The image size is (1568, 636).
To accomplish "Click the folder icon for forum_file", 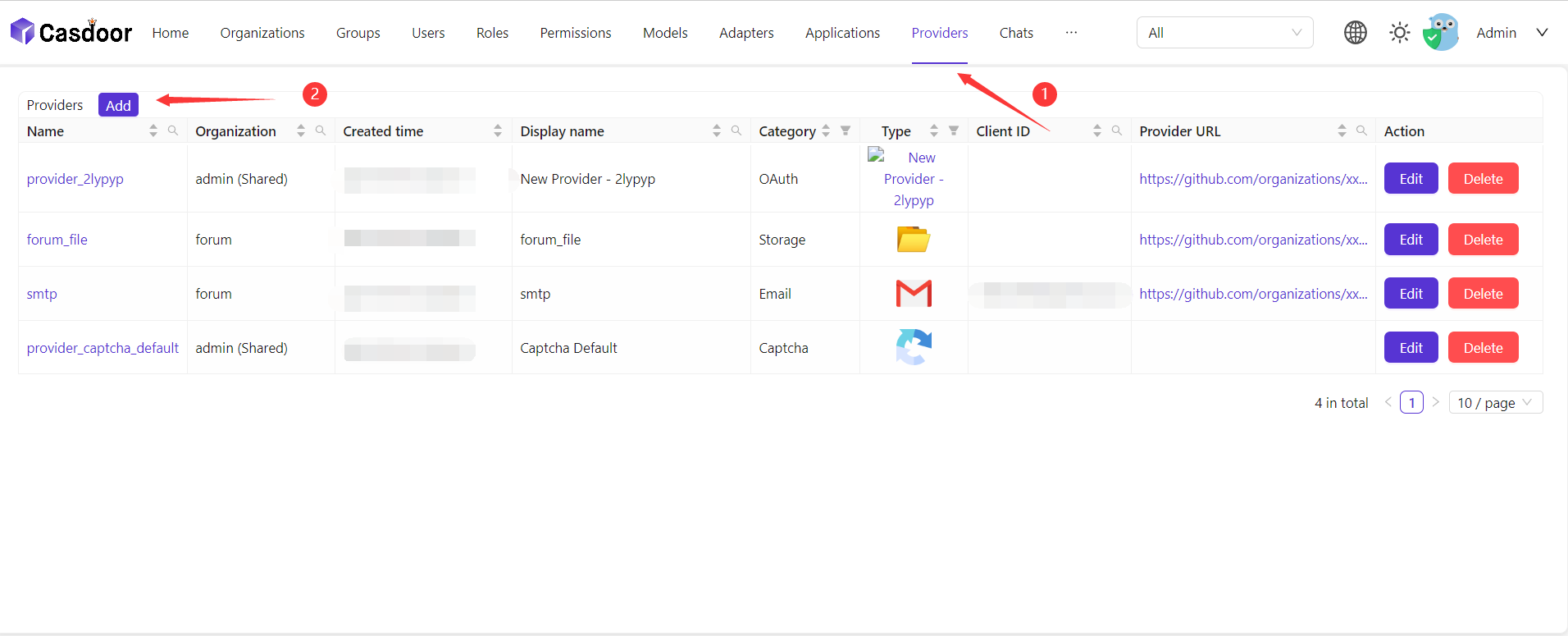I will point(913,240).
